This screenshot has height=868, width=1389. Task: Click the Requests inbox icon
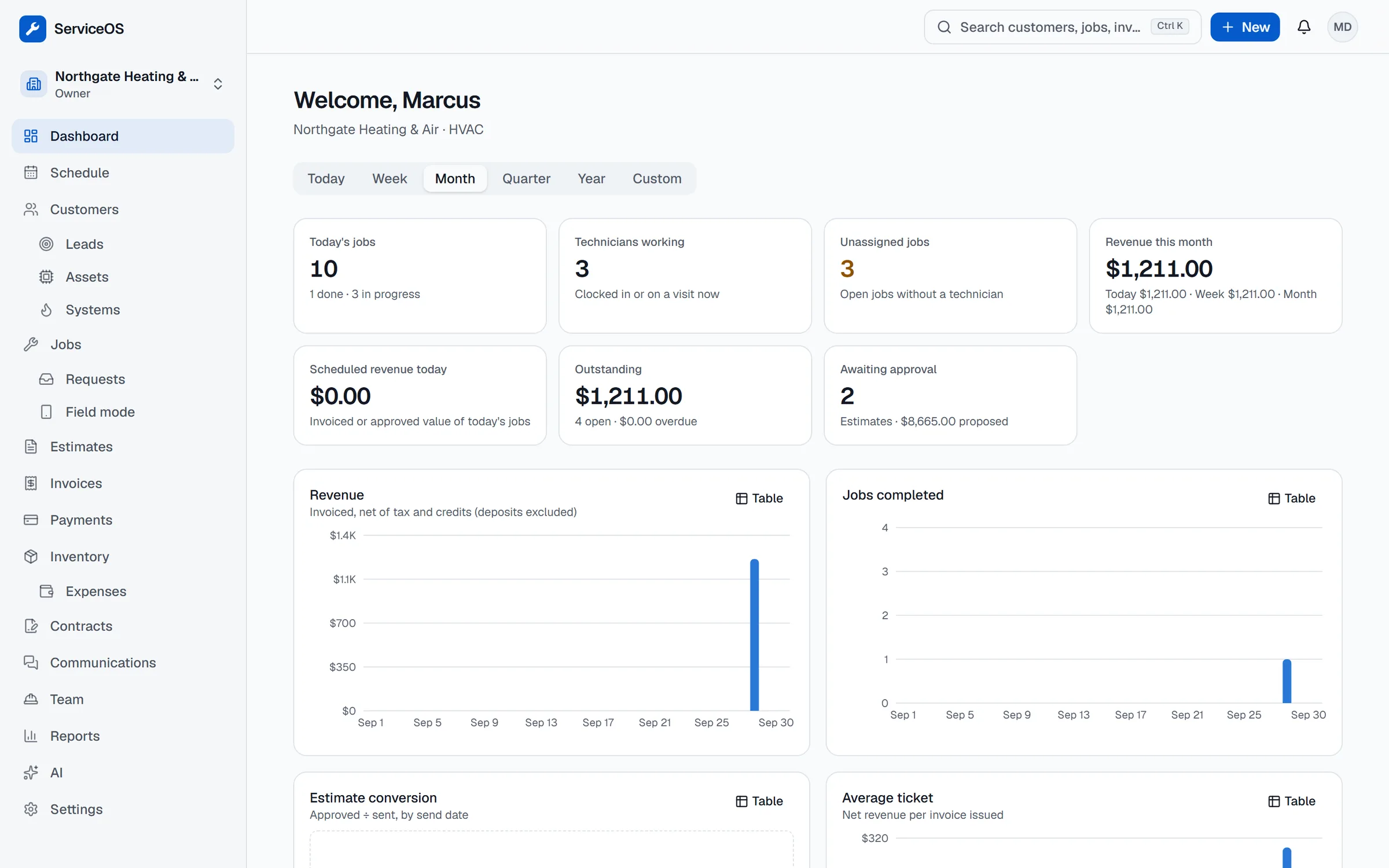tap(46, 379)
